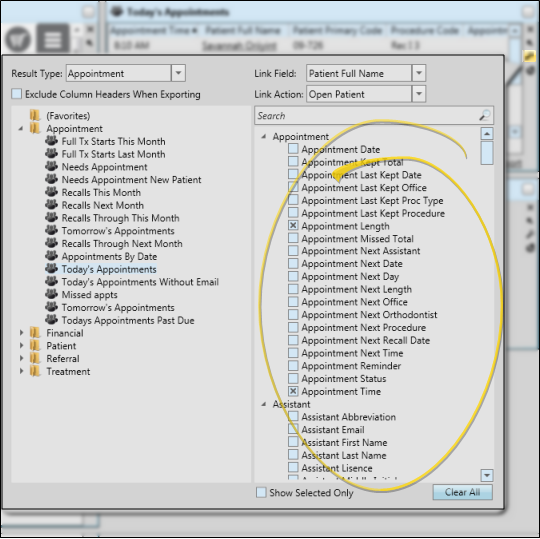
Task: Open the hamburger menu icon at top left
Action: (53, 39)
